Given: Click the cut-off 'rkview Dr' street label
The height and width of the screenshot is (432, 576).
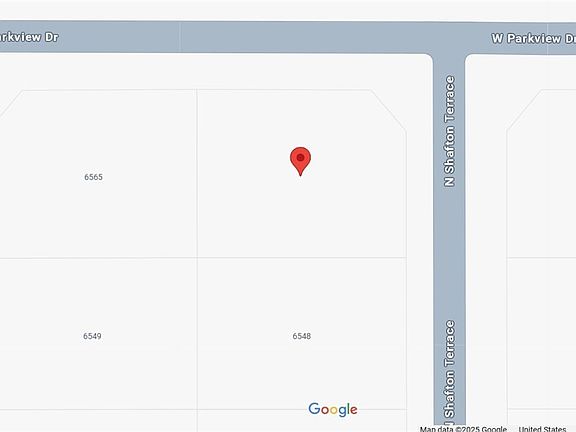Looking at the screenshot, I should [x=29, y=37].
